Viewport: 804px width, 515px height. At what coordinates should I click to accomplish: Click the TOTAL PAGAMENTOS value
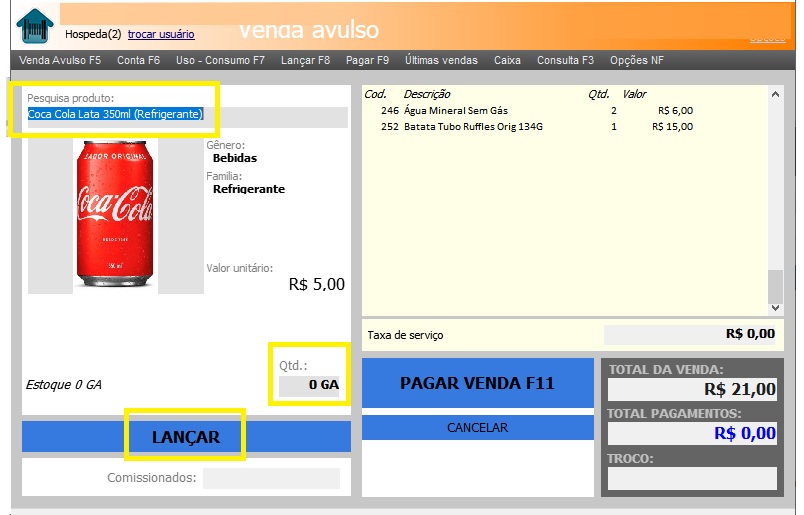692,433
